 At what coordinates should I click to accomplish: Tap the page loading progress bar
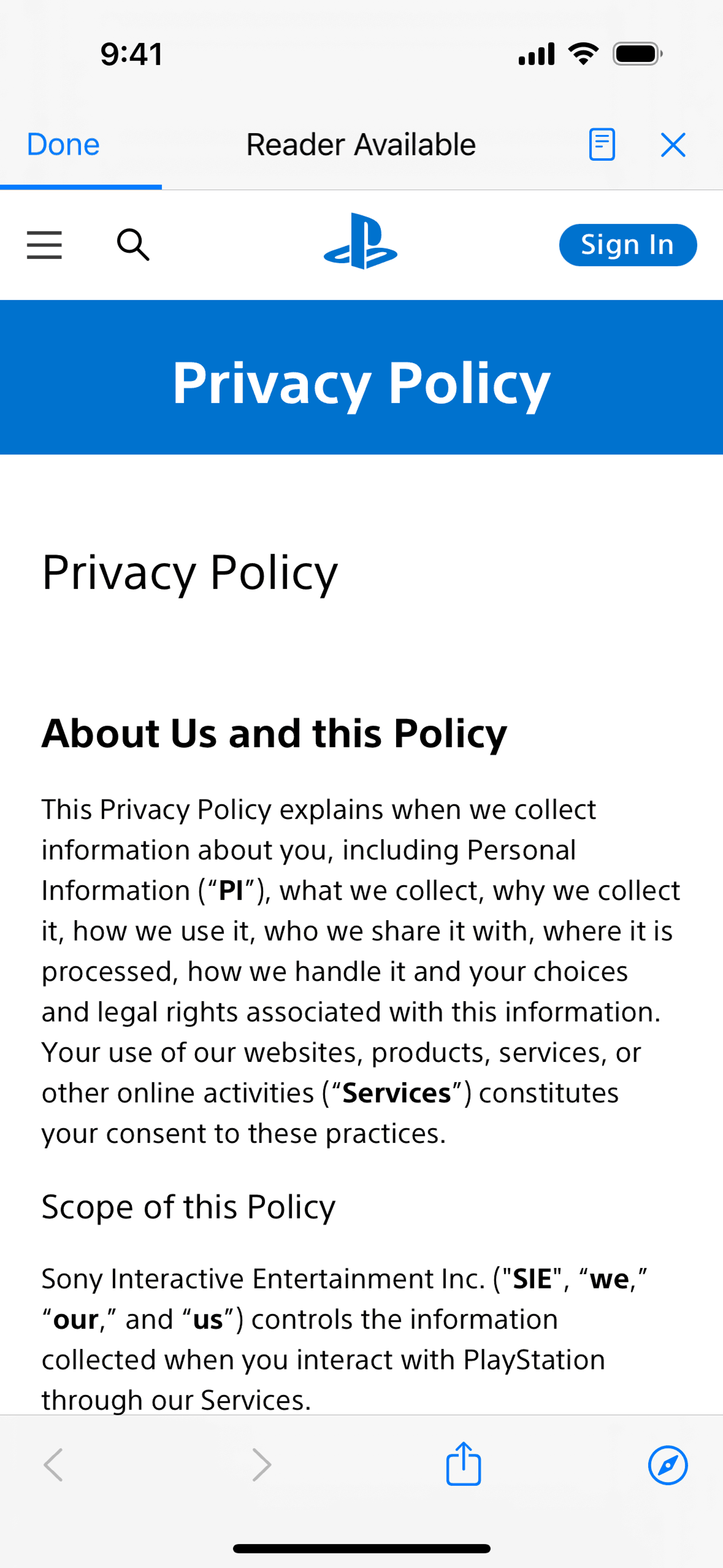click(81, 187)
